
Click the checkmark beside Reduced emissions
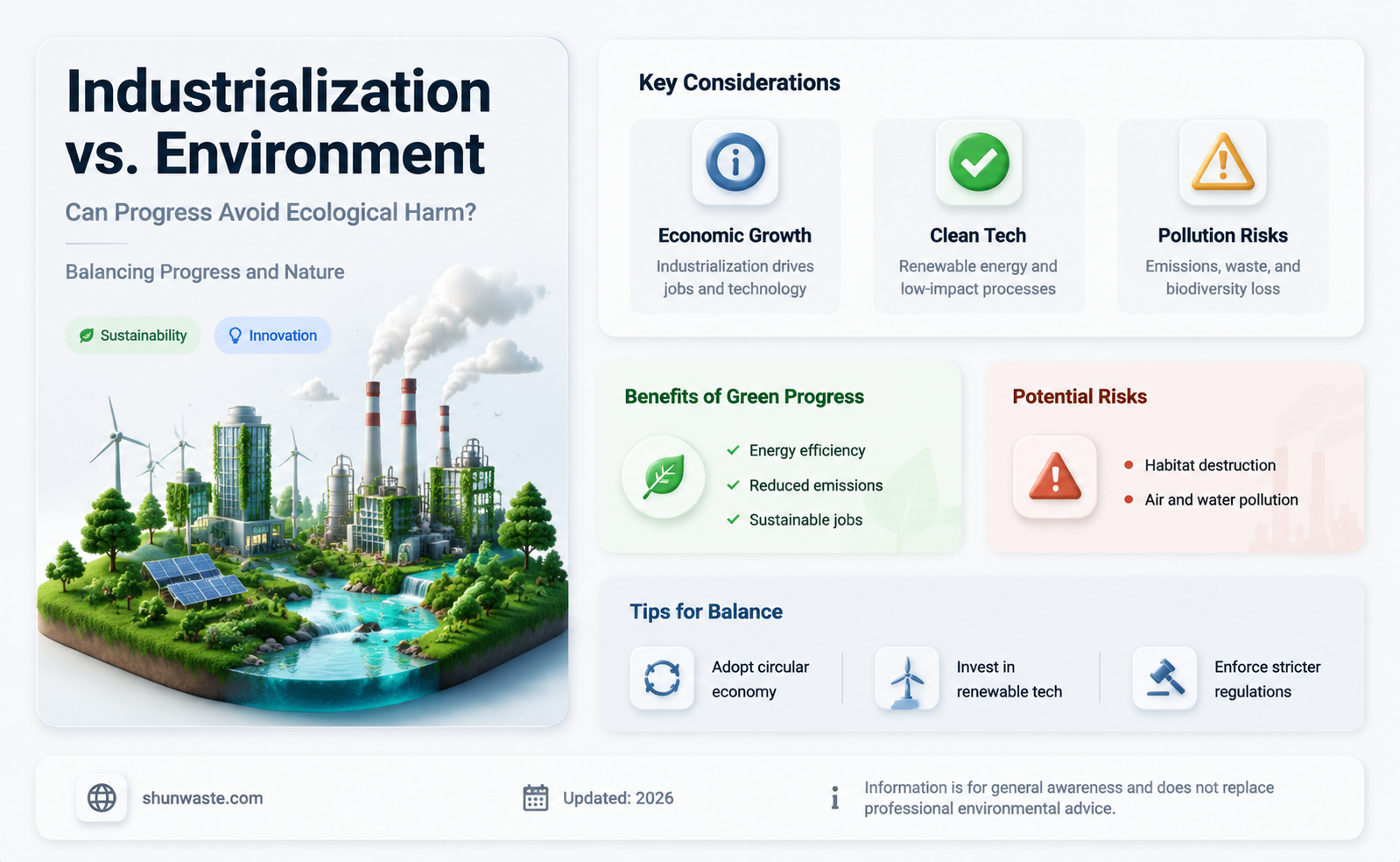pyautogui.click(x=733, y=485)
